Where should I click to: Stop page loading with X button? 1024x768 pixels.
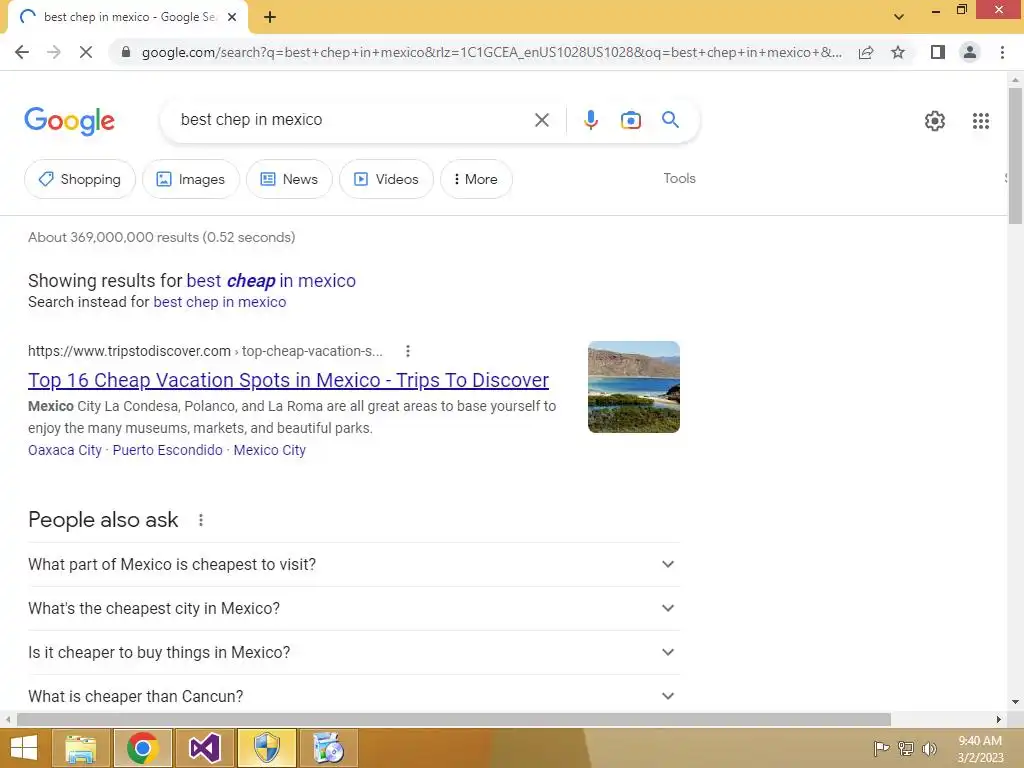(x=86, y=52)
